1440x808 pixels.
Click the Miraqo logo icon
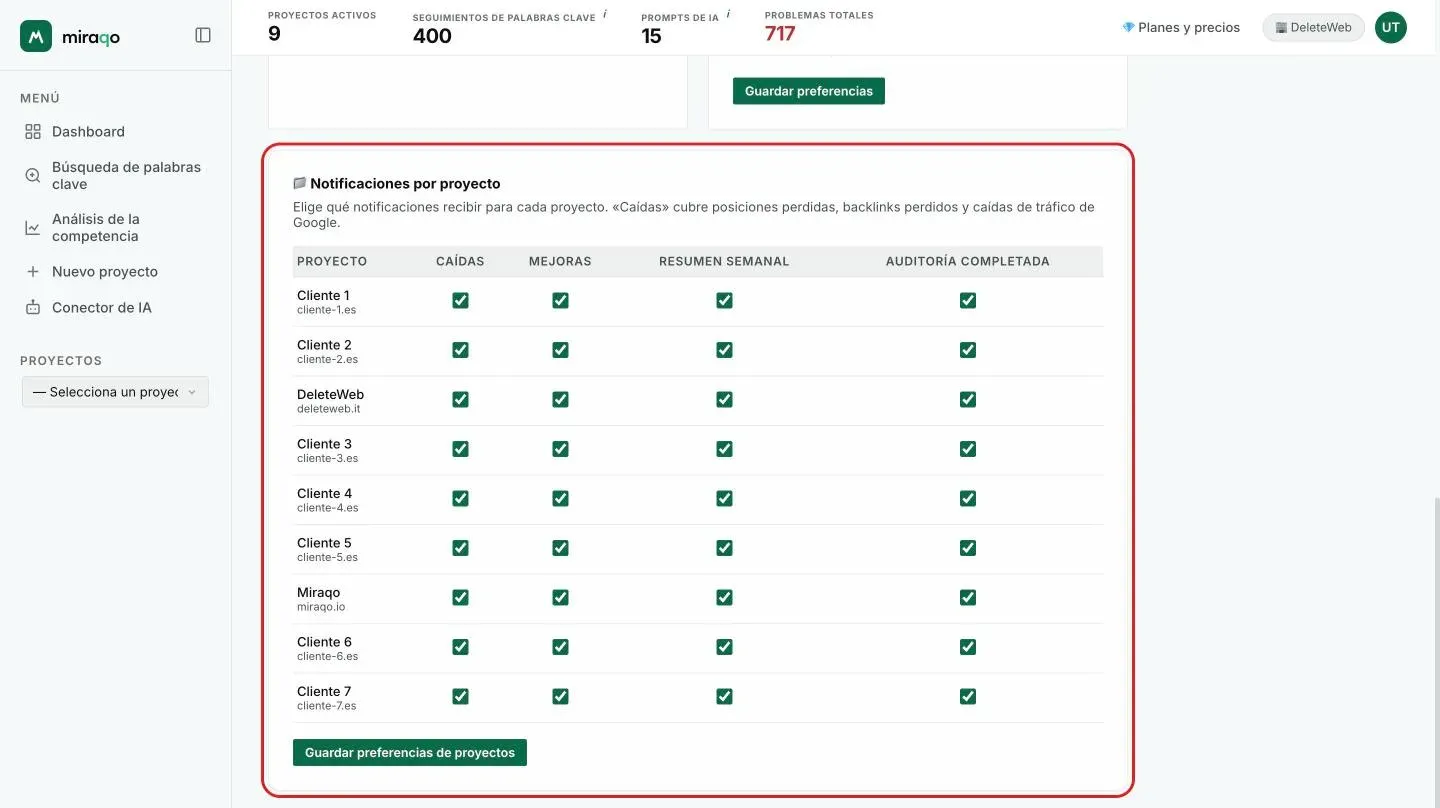coord(36,36)
